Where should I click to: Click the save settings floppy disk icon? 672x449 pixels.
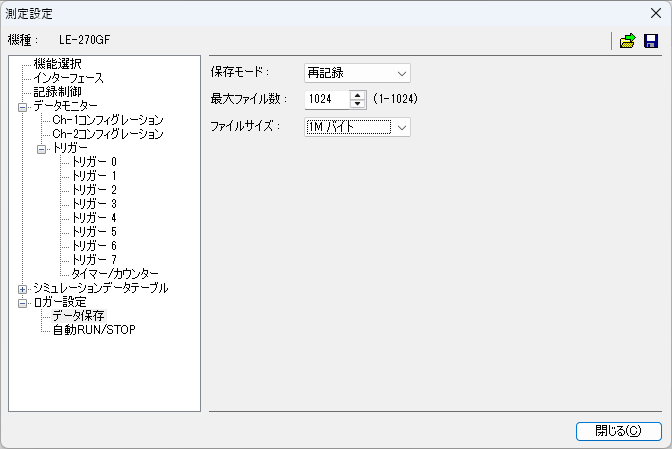coord(651,41)
